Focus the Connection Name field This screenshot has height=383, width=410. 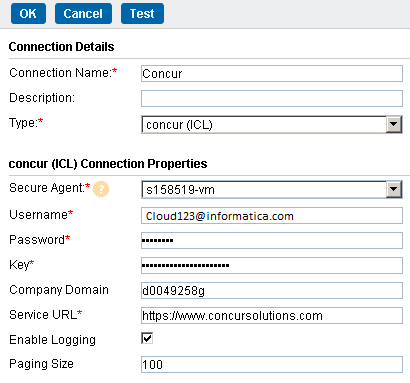[x=272, y=74]
